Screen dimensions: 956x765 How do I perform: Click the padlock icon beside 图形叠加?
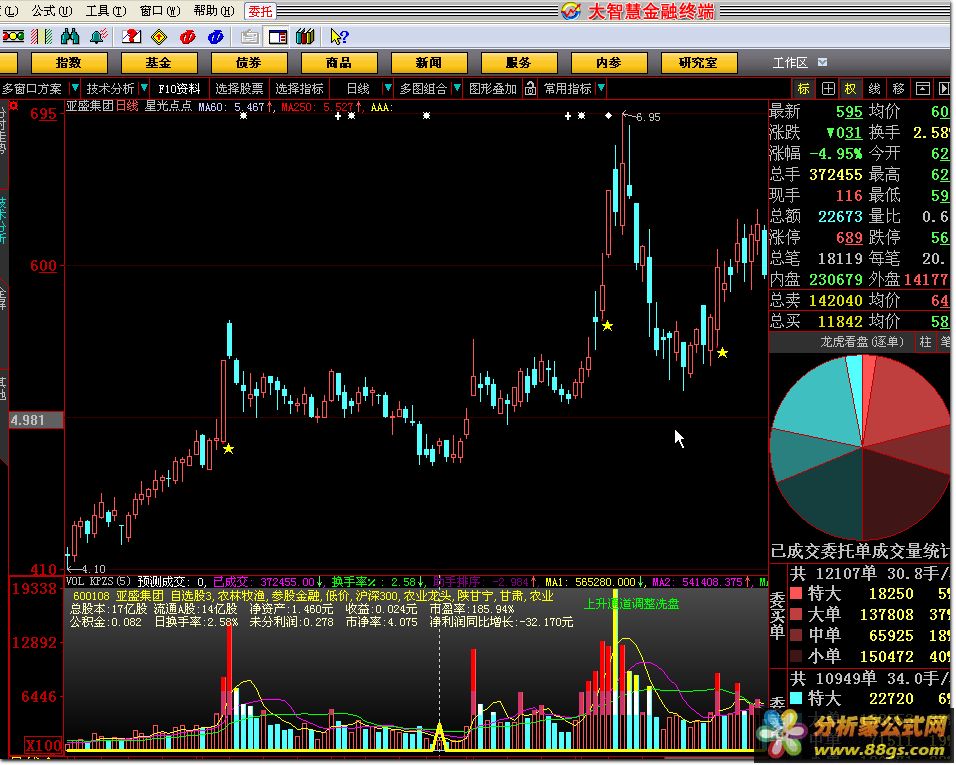(530, 89)
